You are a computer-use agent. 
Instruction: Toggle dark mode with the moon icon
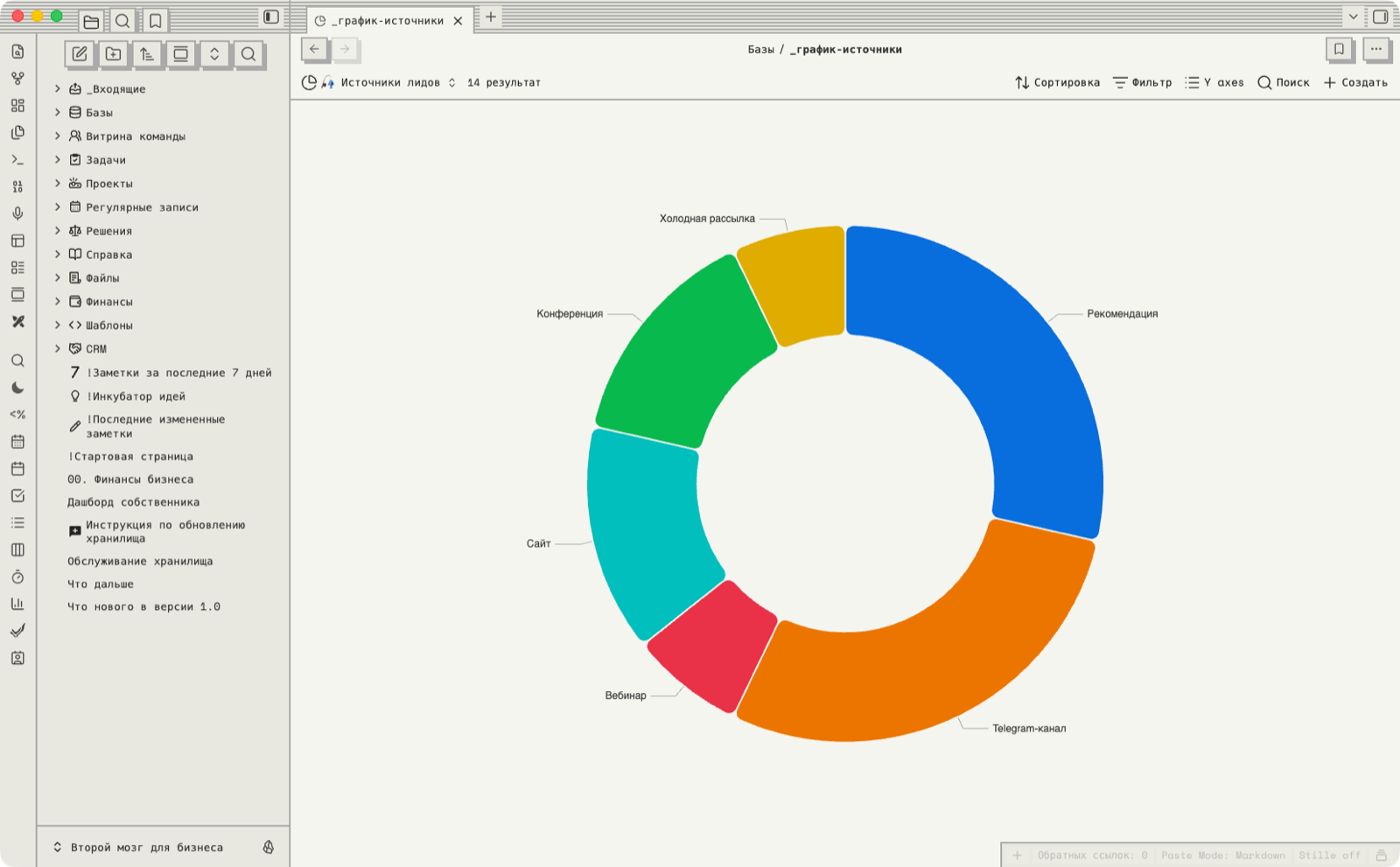[x=17, y=388]
